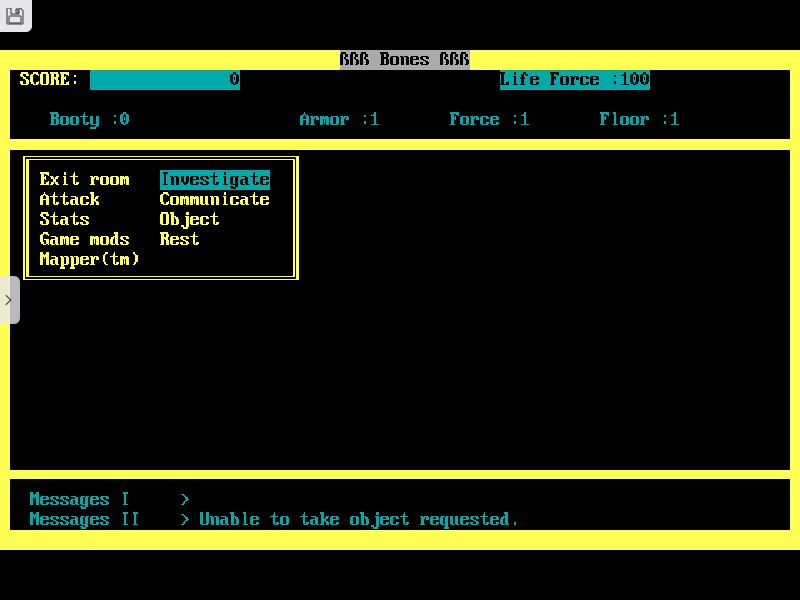Choose Communicate in the action menu
800x600 pixels.
pos(214,199)
